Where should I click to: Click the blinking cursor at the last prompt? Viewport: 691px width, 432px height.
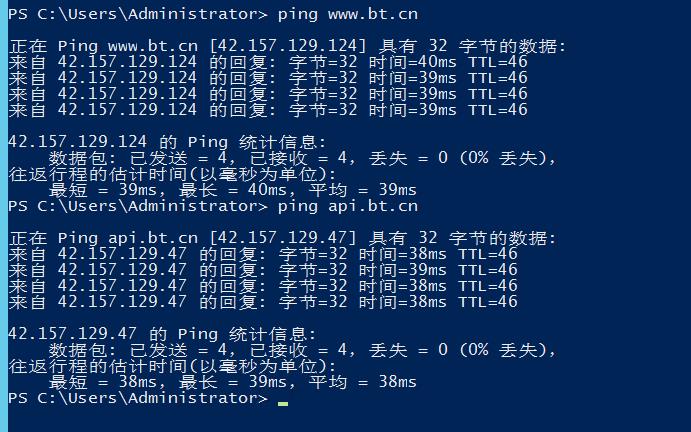click(x=283, y=403)
